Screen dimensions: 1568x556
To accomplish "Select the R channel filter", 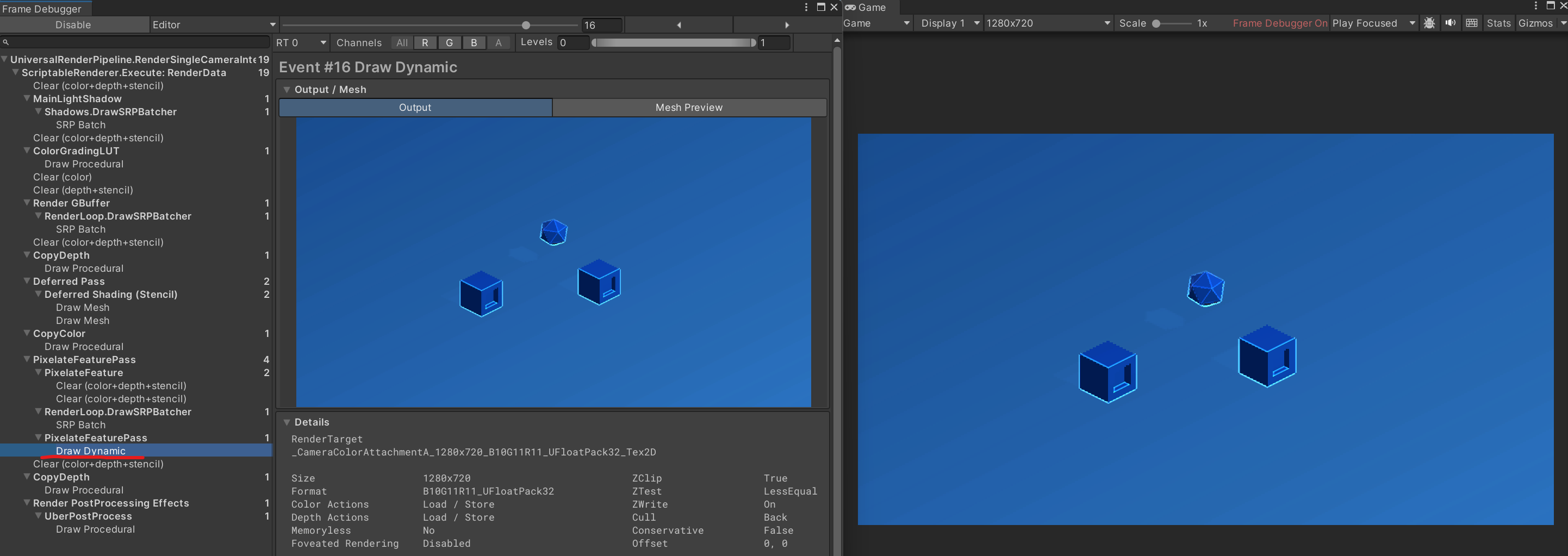I will point(425,42).
